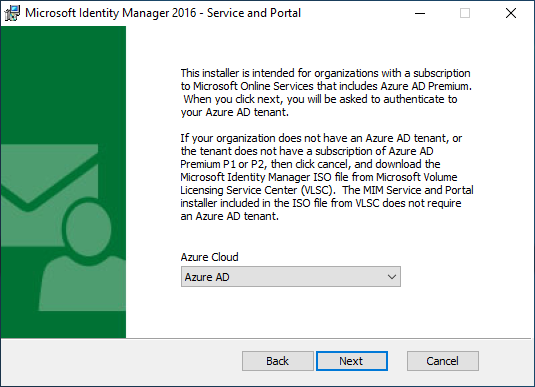Click the installer icon in title bar

(x=12, y=13)
